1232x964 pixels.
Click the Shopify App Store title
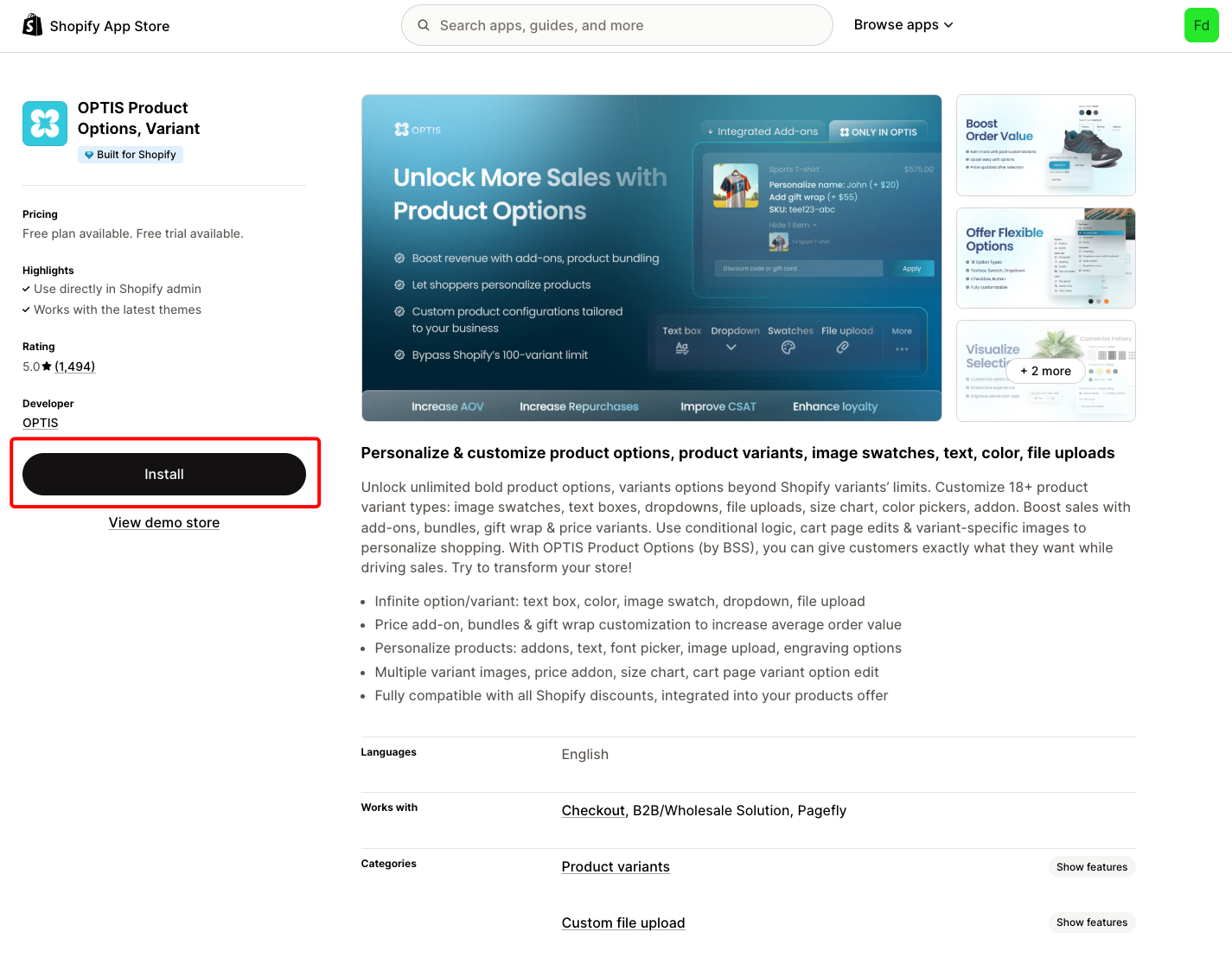pos(110,26)
